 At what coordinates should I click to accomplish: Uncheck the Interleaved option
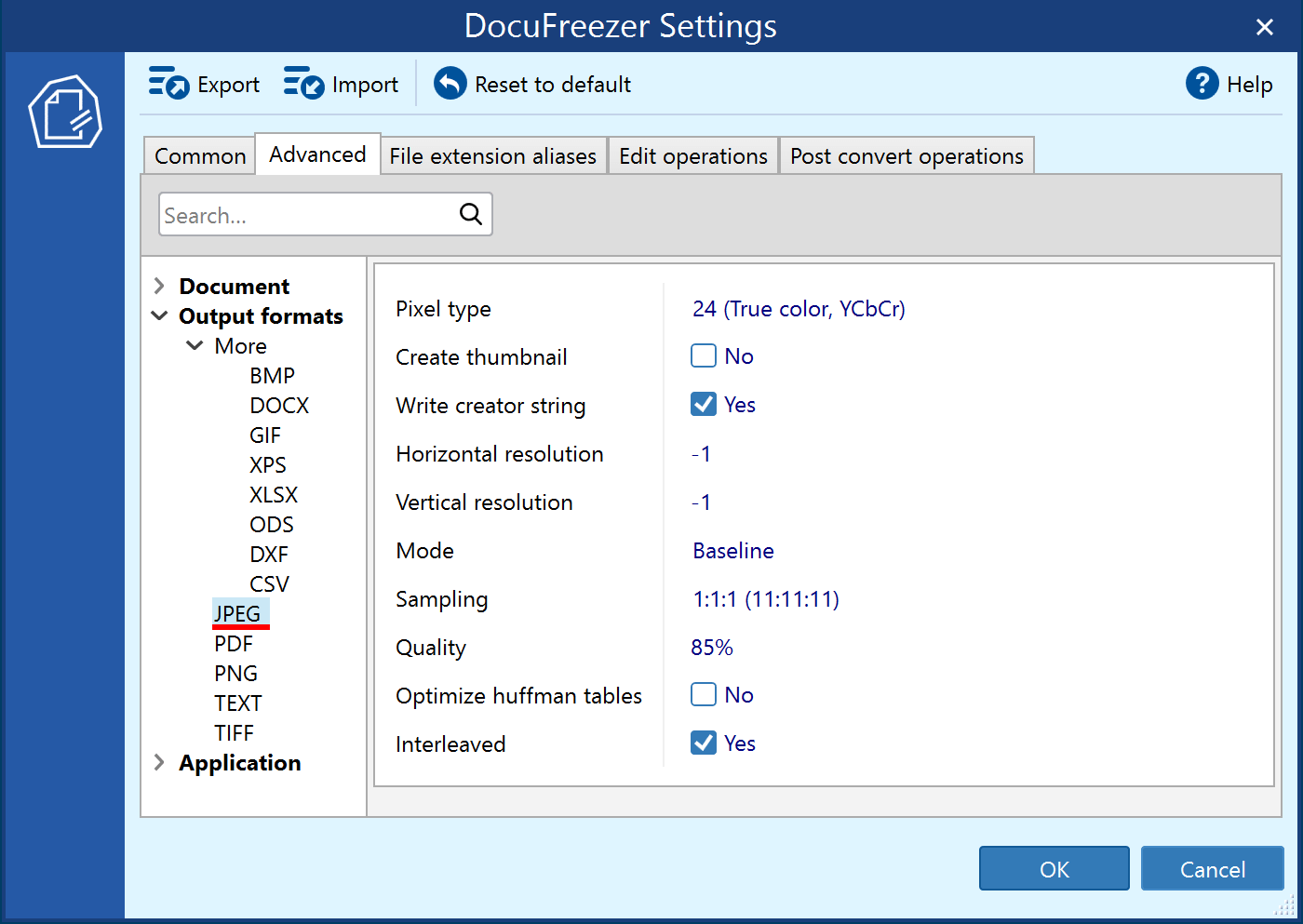704,743
